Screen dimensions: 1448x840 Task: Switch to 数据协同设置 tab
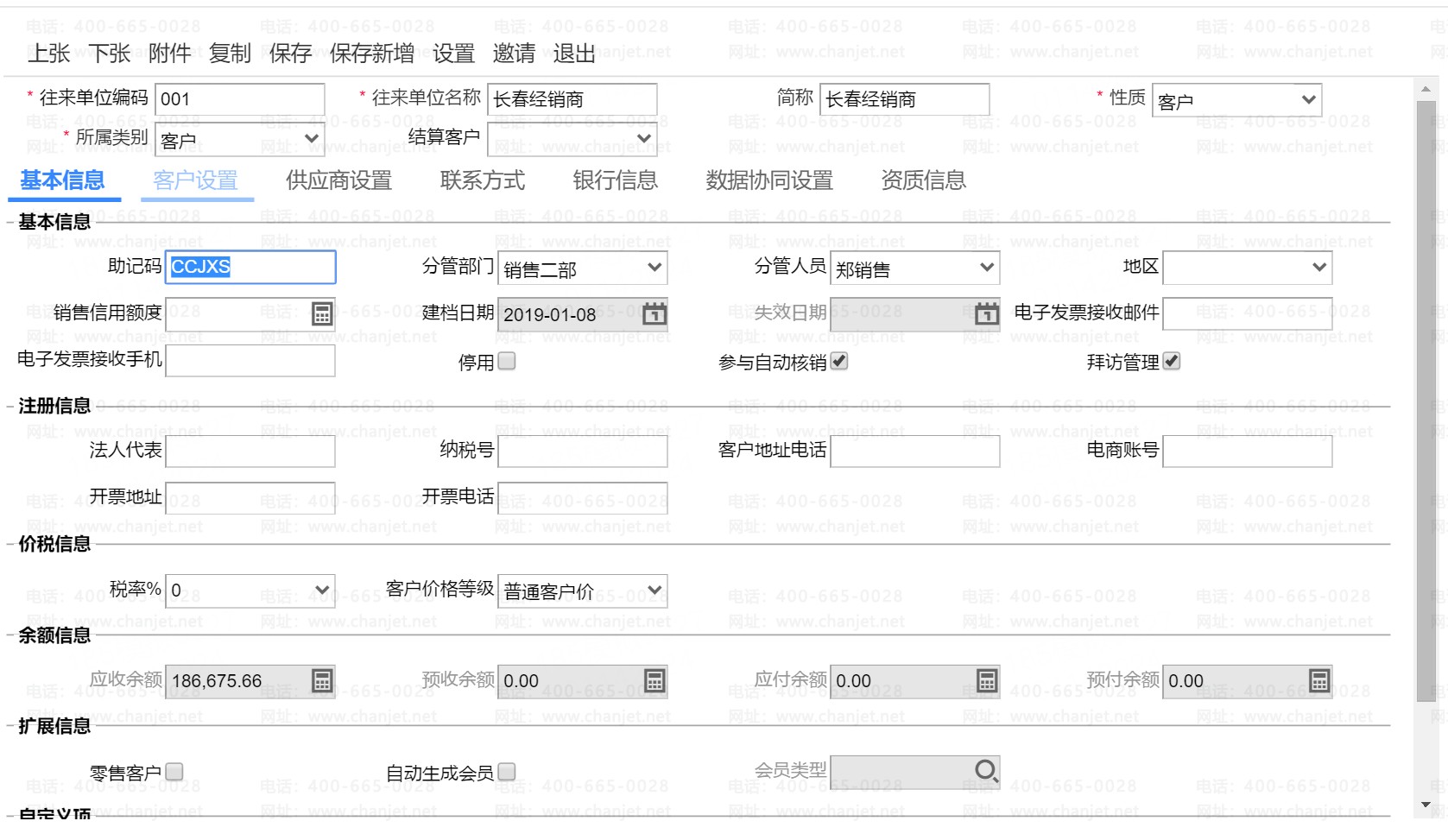[x=769, y=180]
